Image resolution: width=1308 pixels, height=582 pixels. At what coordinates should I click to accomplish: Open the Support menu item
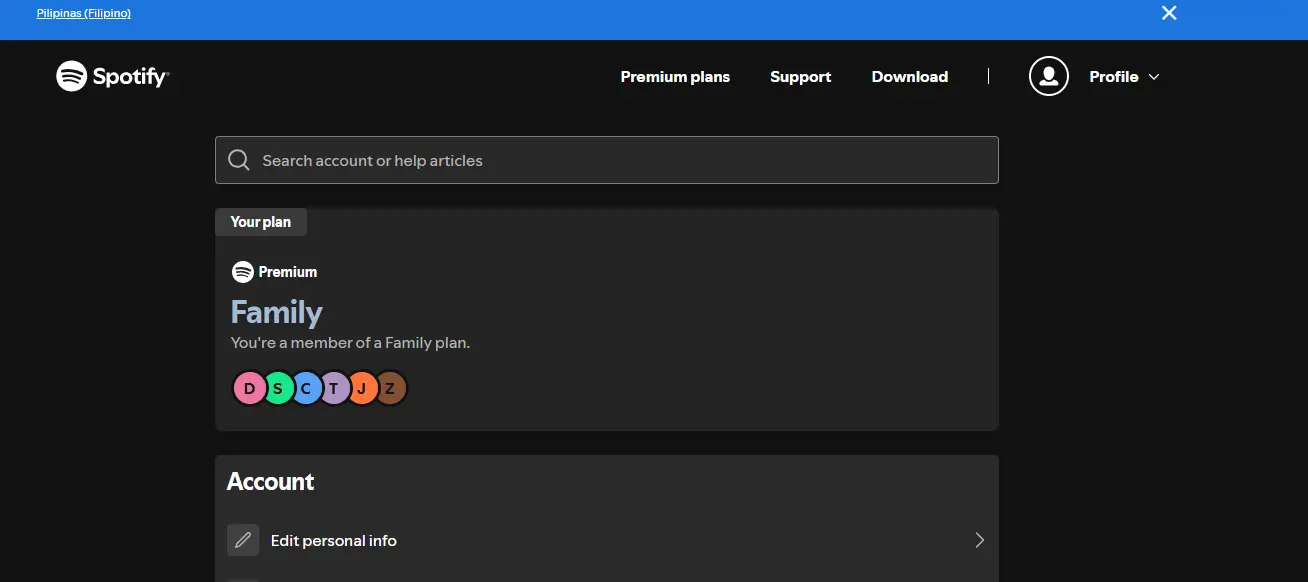coord(800,77)
